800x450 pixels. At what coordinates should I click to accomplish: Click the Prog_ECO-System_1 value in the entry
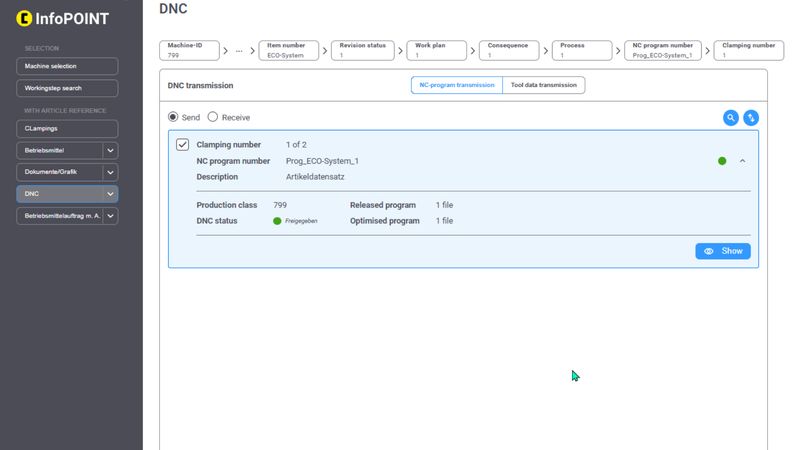(322, 161)
